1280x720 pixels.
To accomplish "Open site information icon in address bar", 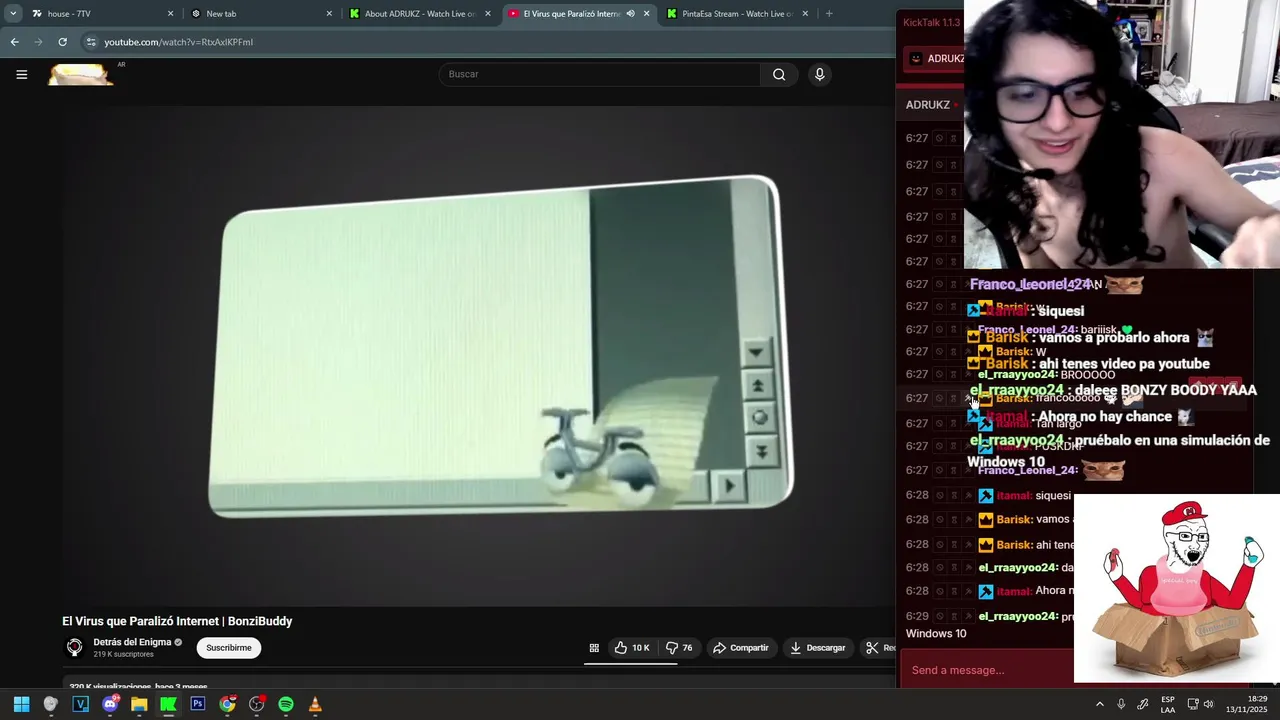I will tap(91, 42).
